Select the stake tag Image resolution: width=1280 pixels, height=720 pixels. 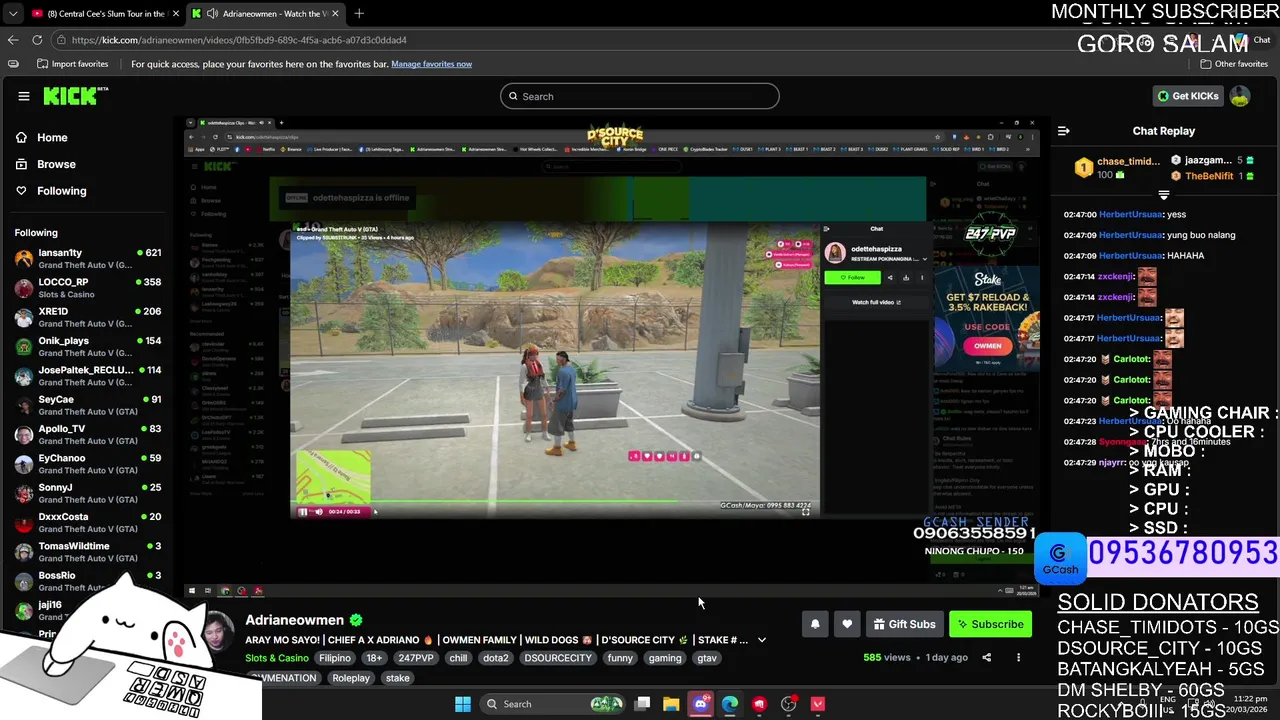pyautogui.click(x=397, y=678)
